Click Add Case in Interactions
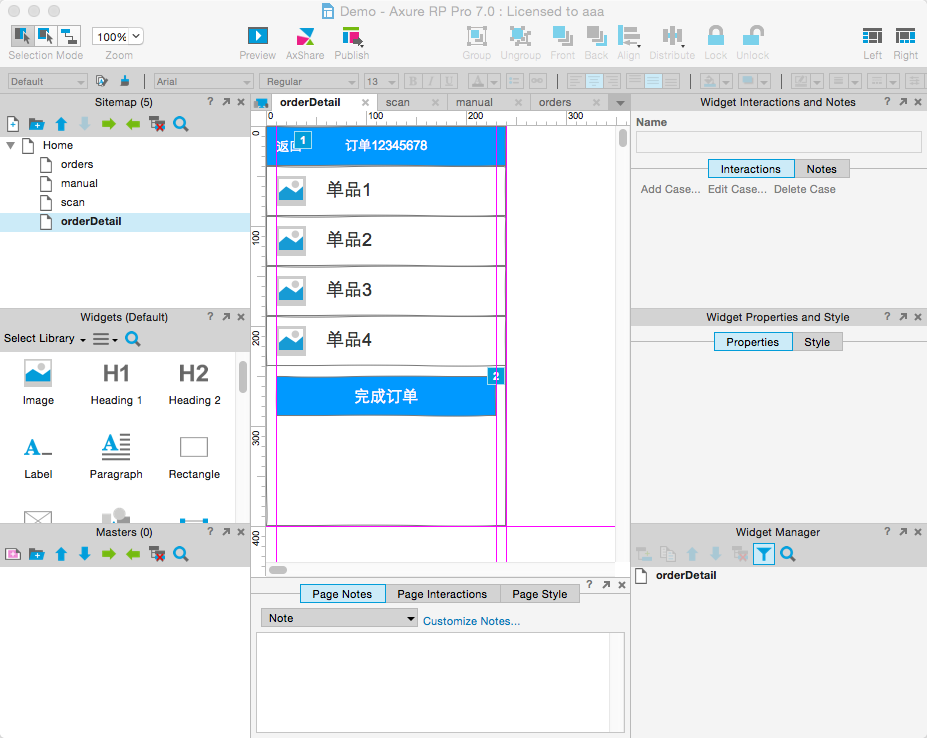The height and width of the screenshot is (738, 927). pyautogui.click(x=670, y=189)
